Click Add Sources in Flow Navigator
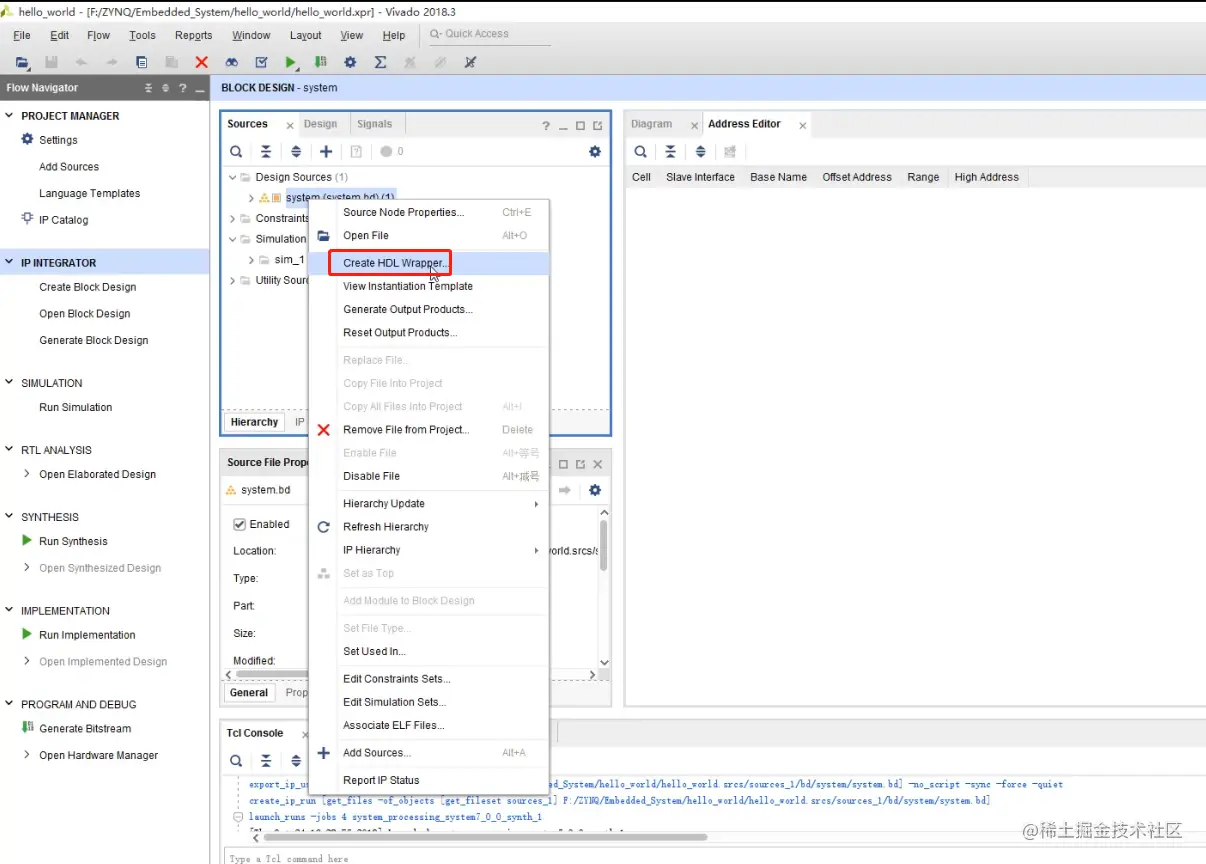 69,167
